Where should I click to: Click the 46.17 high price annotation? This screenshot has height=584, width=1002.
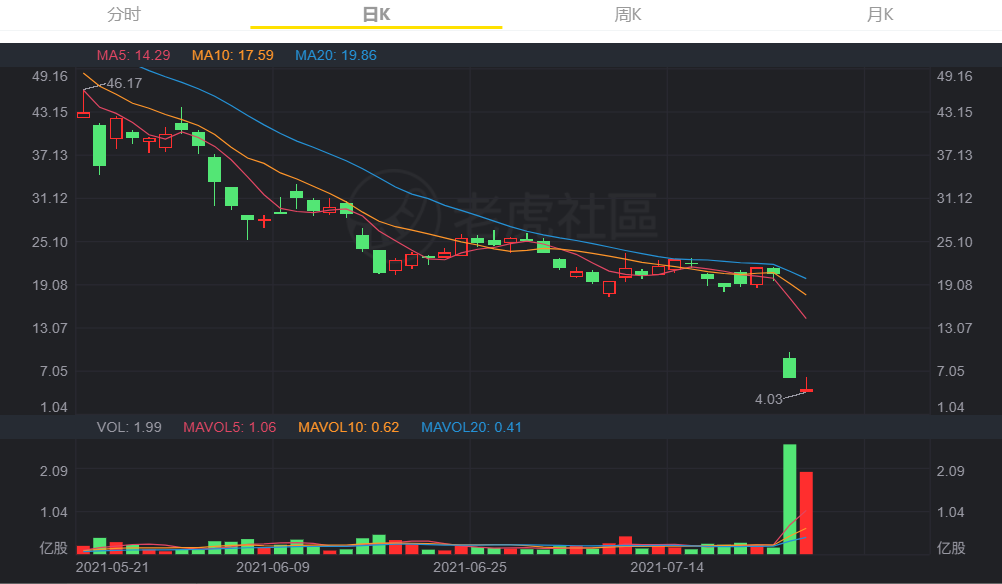(x=124, y=84)
